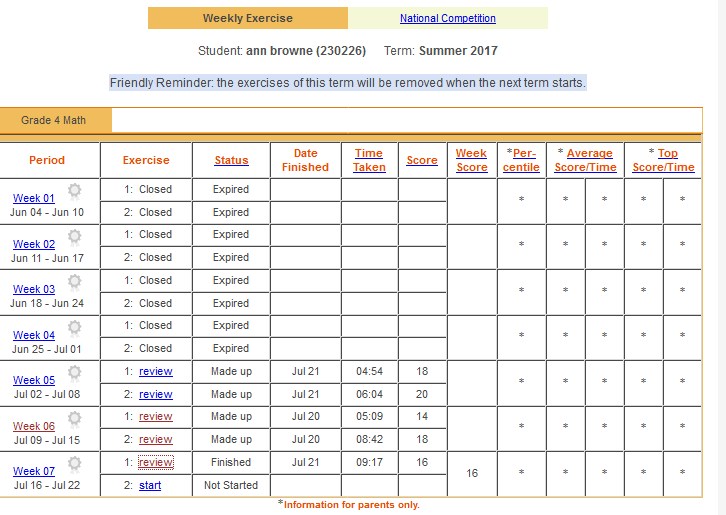Click the 'Finished' status in Week 07
This screenshot has height=515, width=726.
click(231, 462)
